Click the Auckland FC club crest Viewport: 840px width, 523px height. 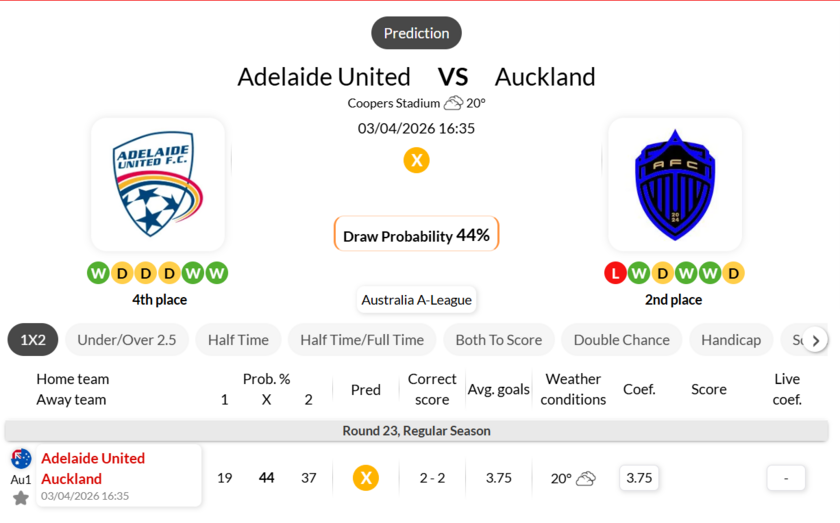[x=675, y=184]
